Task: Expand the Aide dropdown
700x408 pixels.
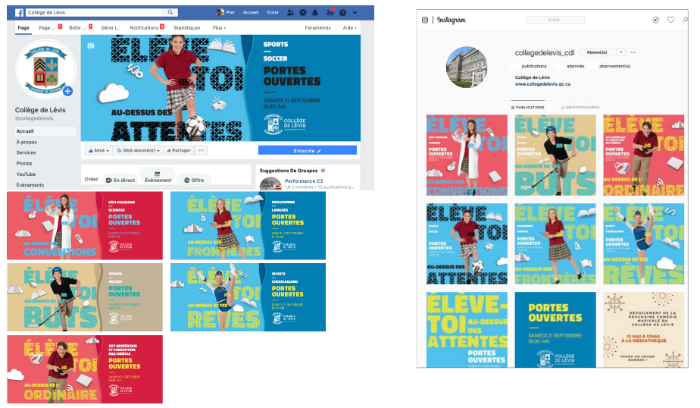Action: coord(350,28)
